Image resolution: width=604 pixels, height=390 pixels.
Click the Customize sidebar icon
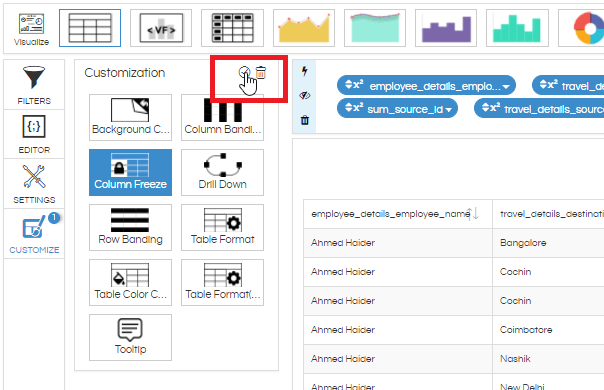[x=34, y=234]
